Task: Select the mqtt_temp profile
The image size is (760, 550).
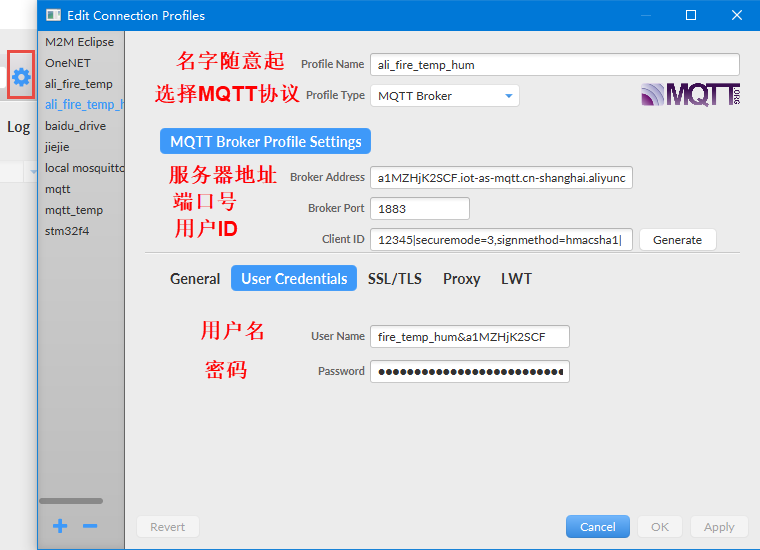Action: [x=81, y=210]
